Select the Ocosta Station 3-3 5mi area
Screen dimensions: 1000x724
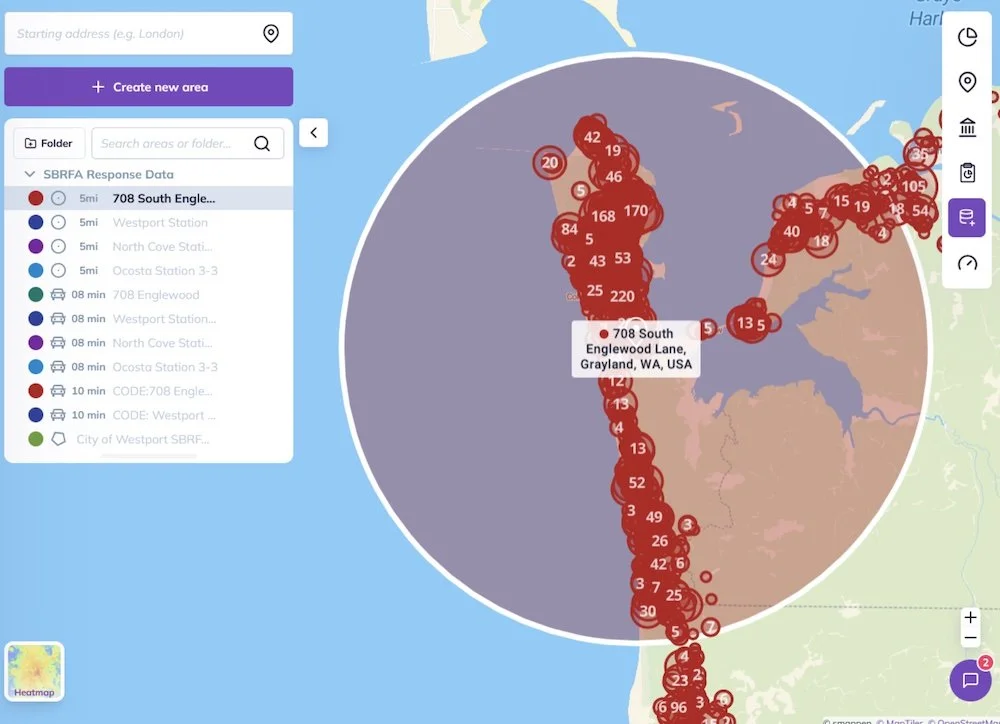pos(149,270)
